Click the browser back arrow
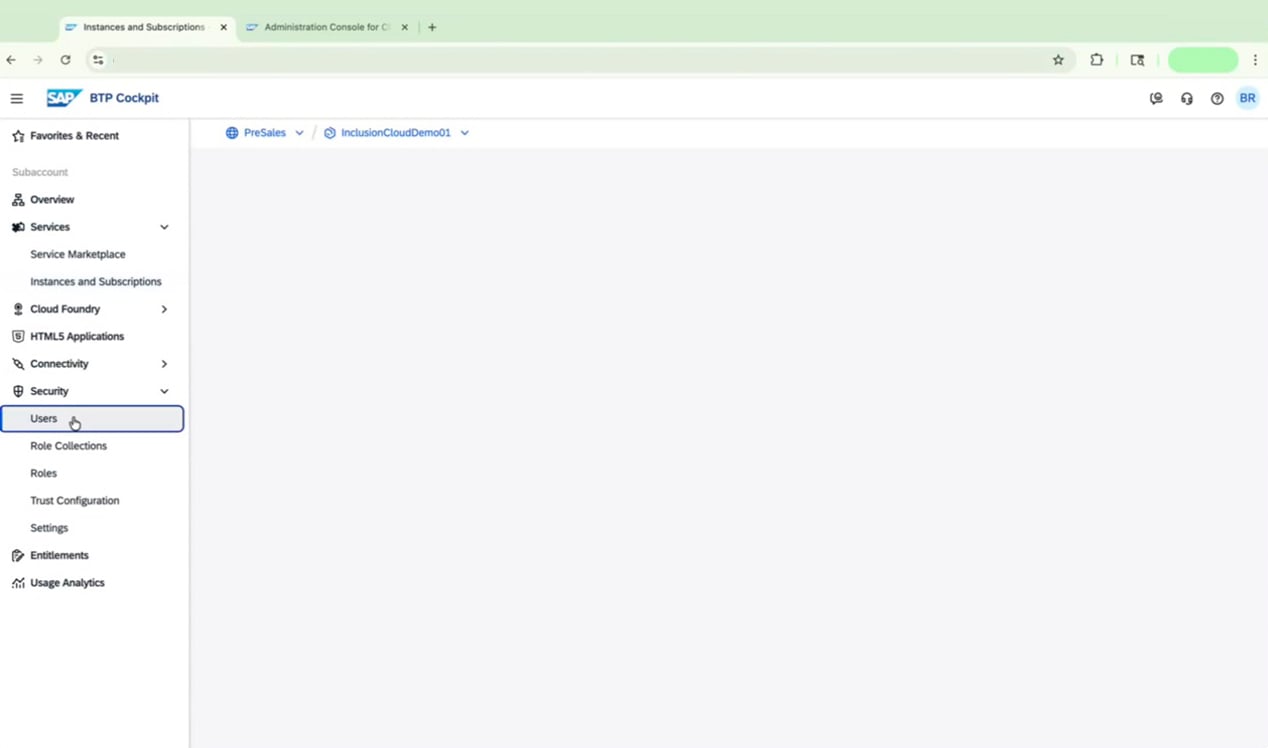 click(x=11, y=60)
